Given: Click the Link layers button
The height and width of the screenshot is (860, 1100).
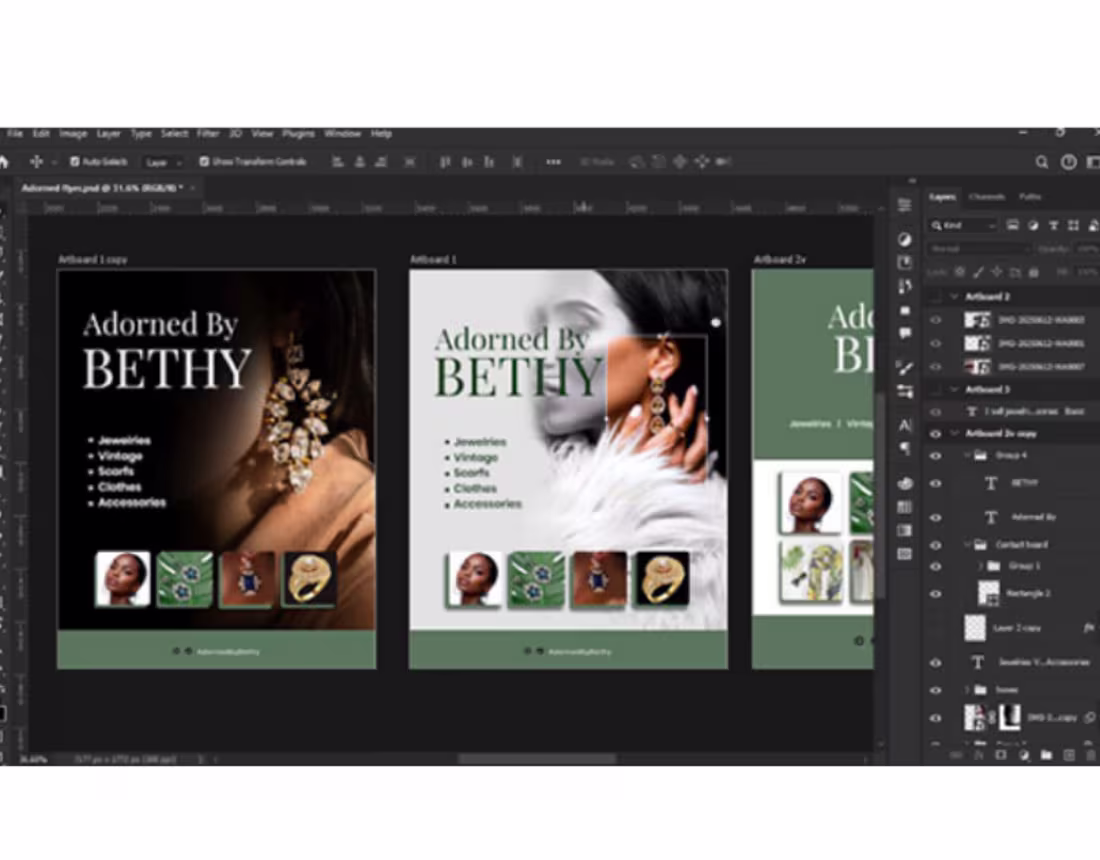Looking at the screenshot, I should pyautogui.click(x=958, y=753).
